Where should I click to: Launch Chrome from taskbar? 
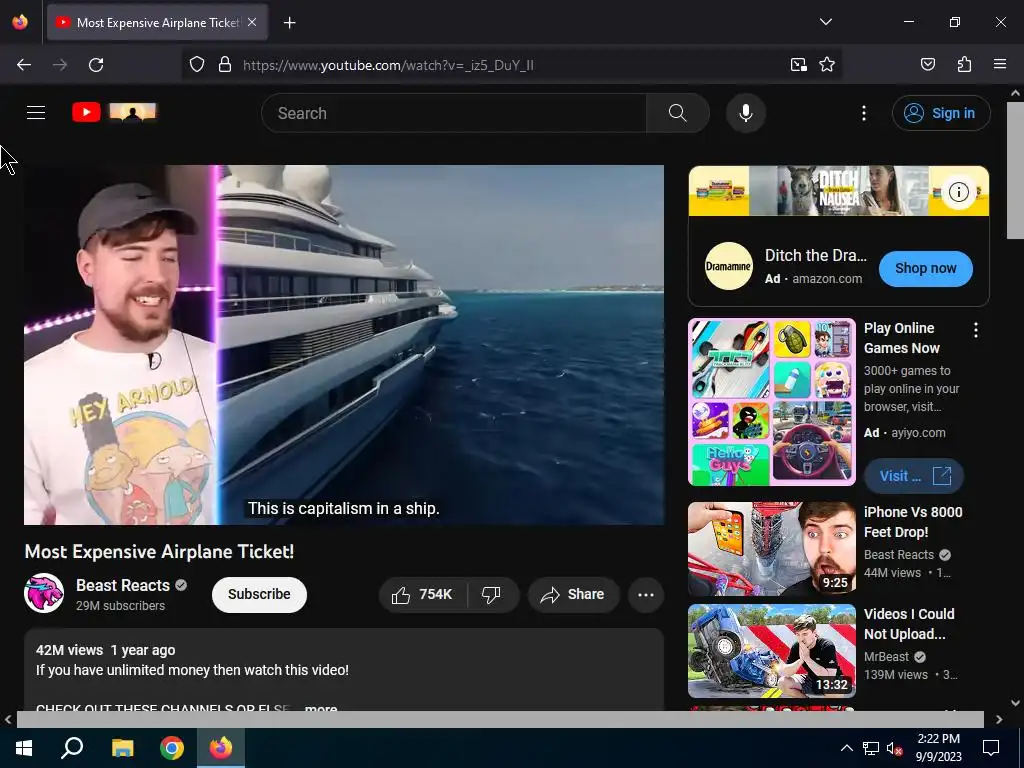(x=172, y=748)
